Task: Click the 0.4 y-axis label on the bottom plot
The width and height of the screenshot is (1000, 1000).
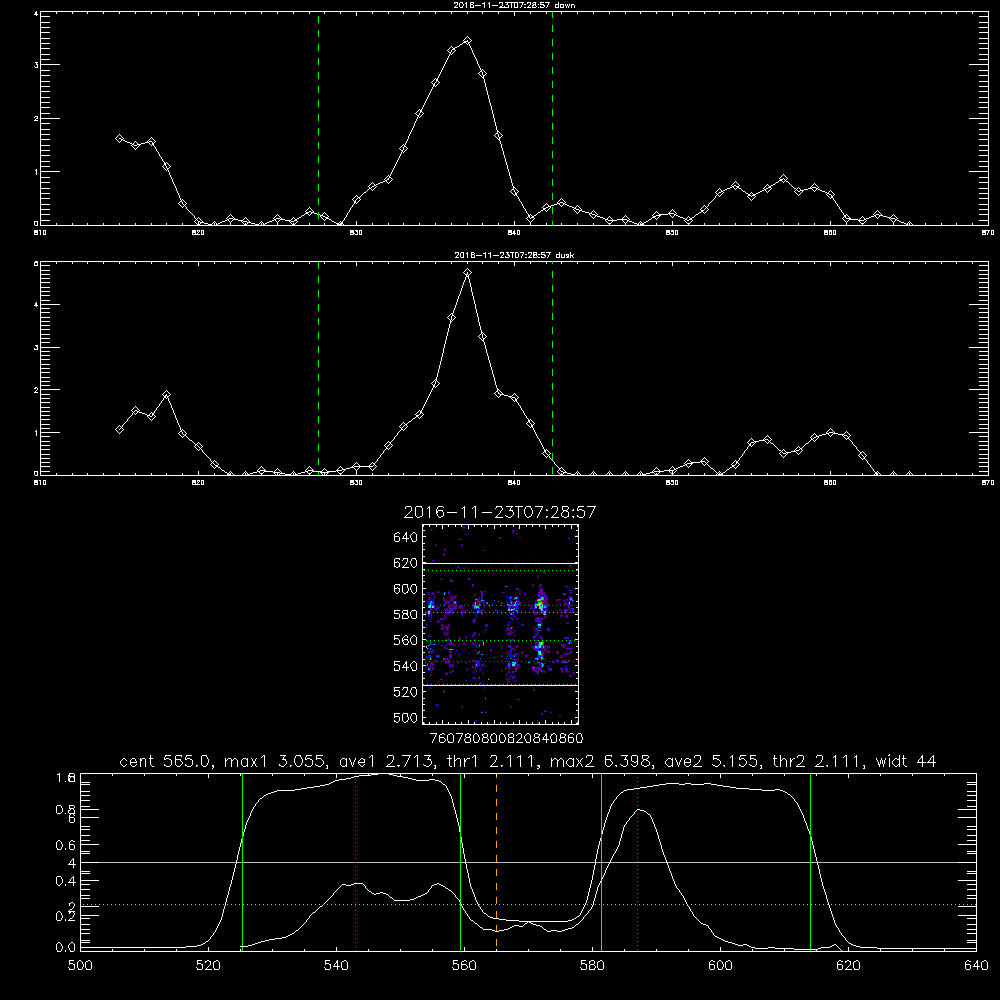Action: 66,881
